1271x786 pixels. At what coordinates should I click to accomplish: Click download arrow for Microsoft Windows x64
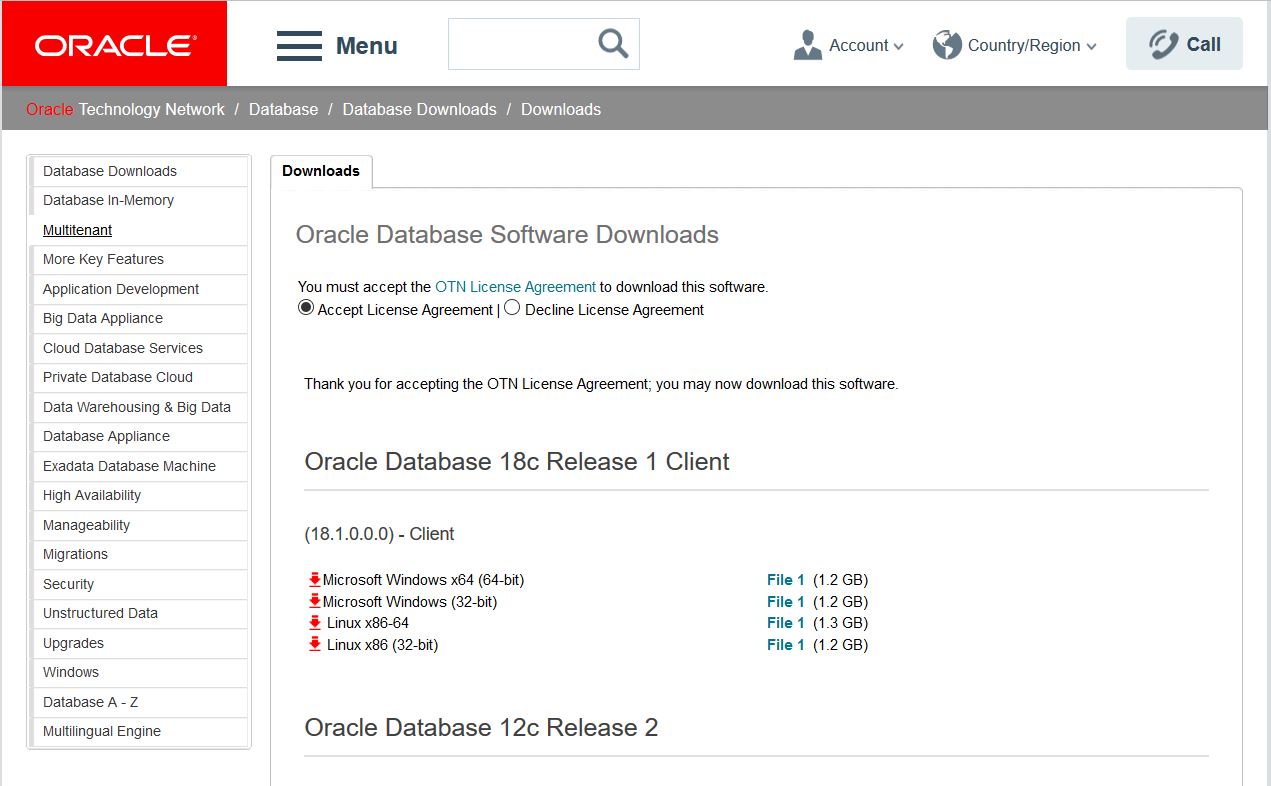click(x=315, y=580)
